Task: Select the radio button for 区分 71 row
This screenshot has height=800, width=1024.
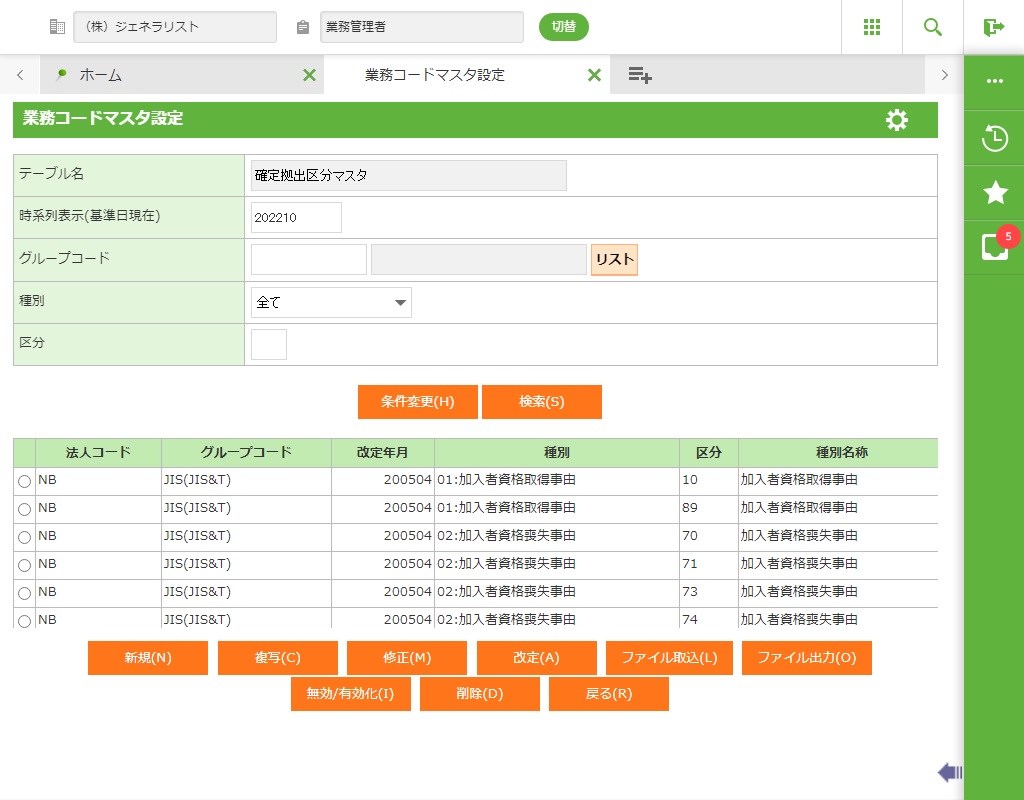Action: point(25,566)
